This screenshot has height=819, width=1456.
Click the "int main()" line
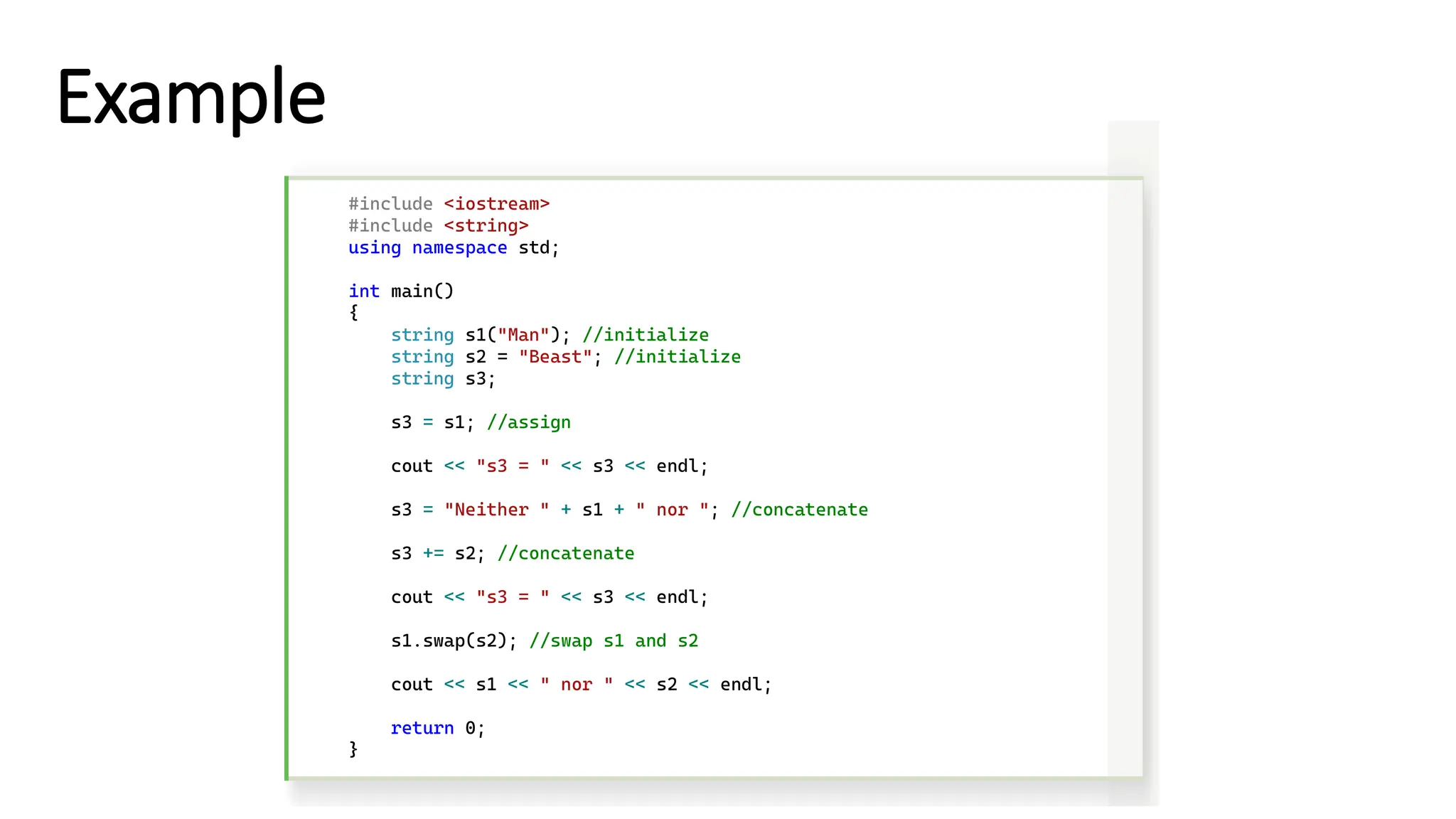coord(401,291)
